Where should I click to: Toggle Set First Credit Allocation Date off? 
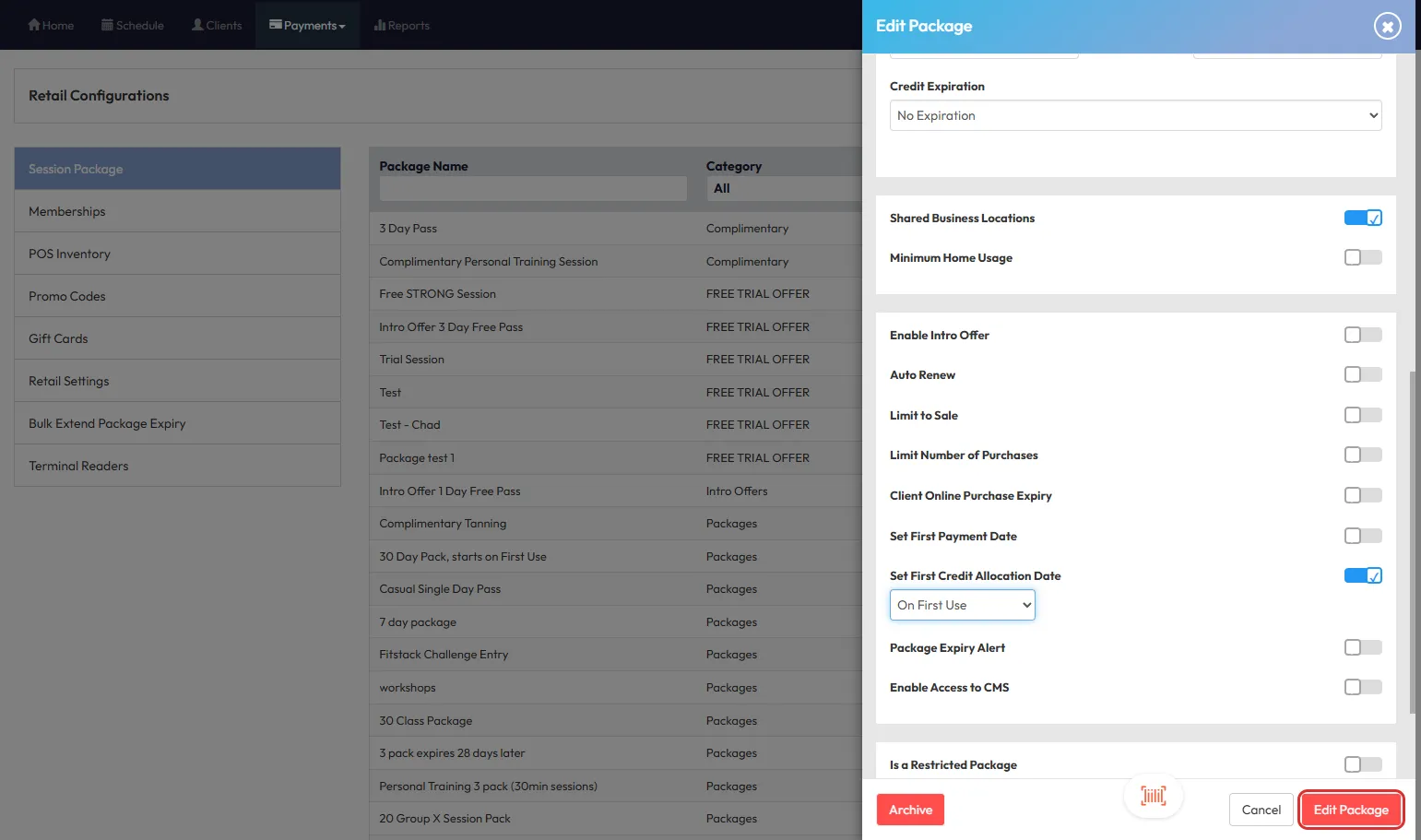pos(1362,576)
